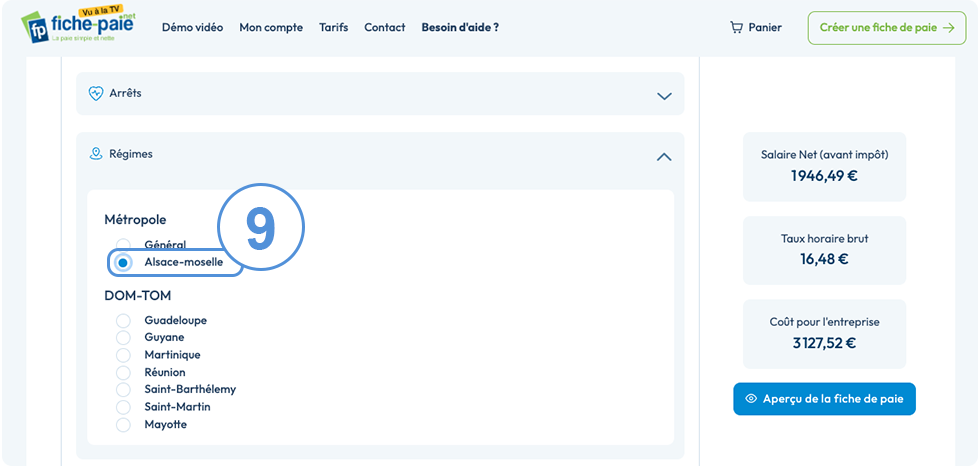Click the Arrêts heart pulse icon
980x469 pixels.
96,93
